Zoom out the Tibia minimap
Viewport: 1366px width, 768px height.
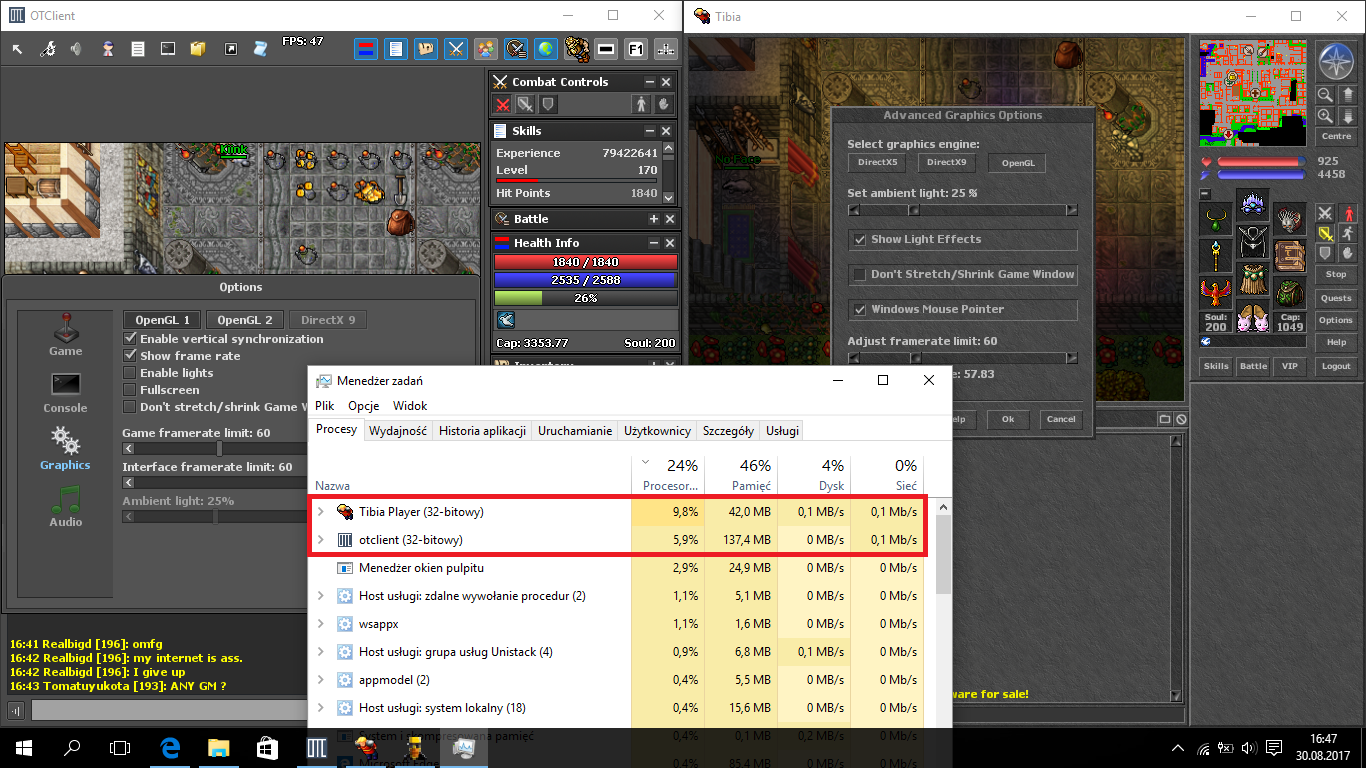1325,95
